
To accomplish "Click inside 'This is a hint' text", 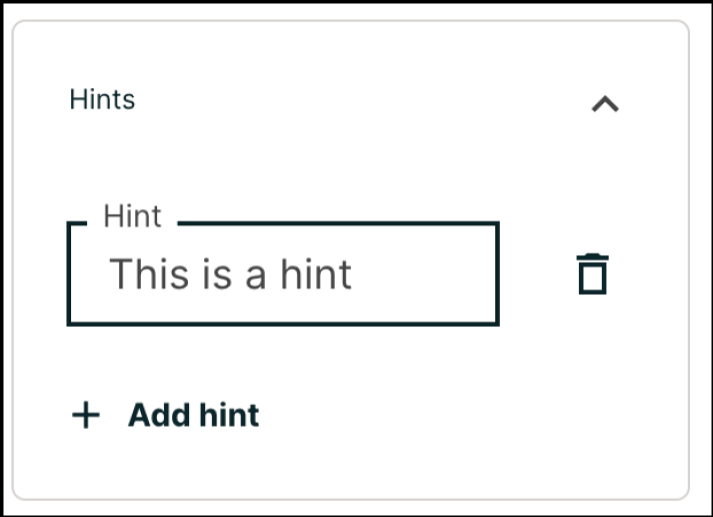I will pyautogui.click(x=230, y=274).
